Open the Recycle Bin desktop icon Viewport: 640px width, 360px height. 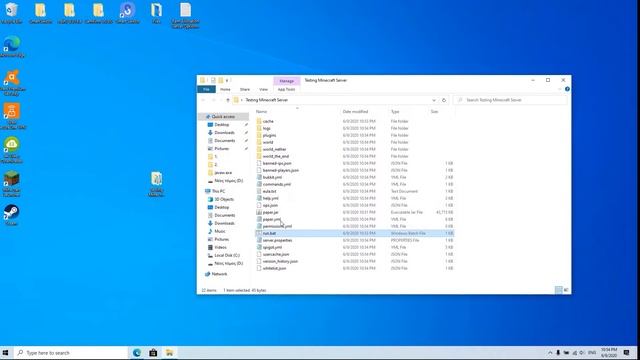click(11, 13)
